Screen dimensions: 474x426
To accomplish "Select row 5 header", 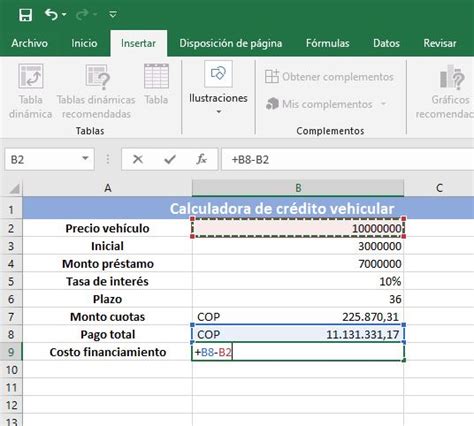I will coord(11,282).
